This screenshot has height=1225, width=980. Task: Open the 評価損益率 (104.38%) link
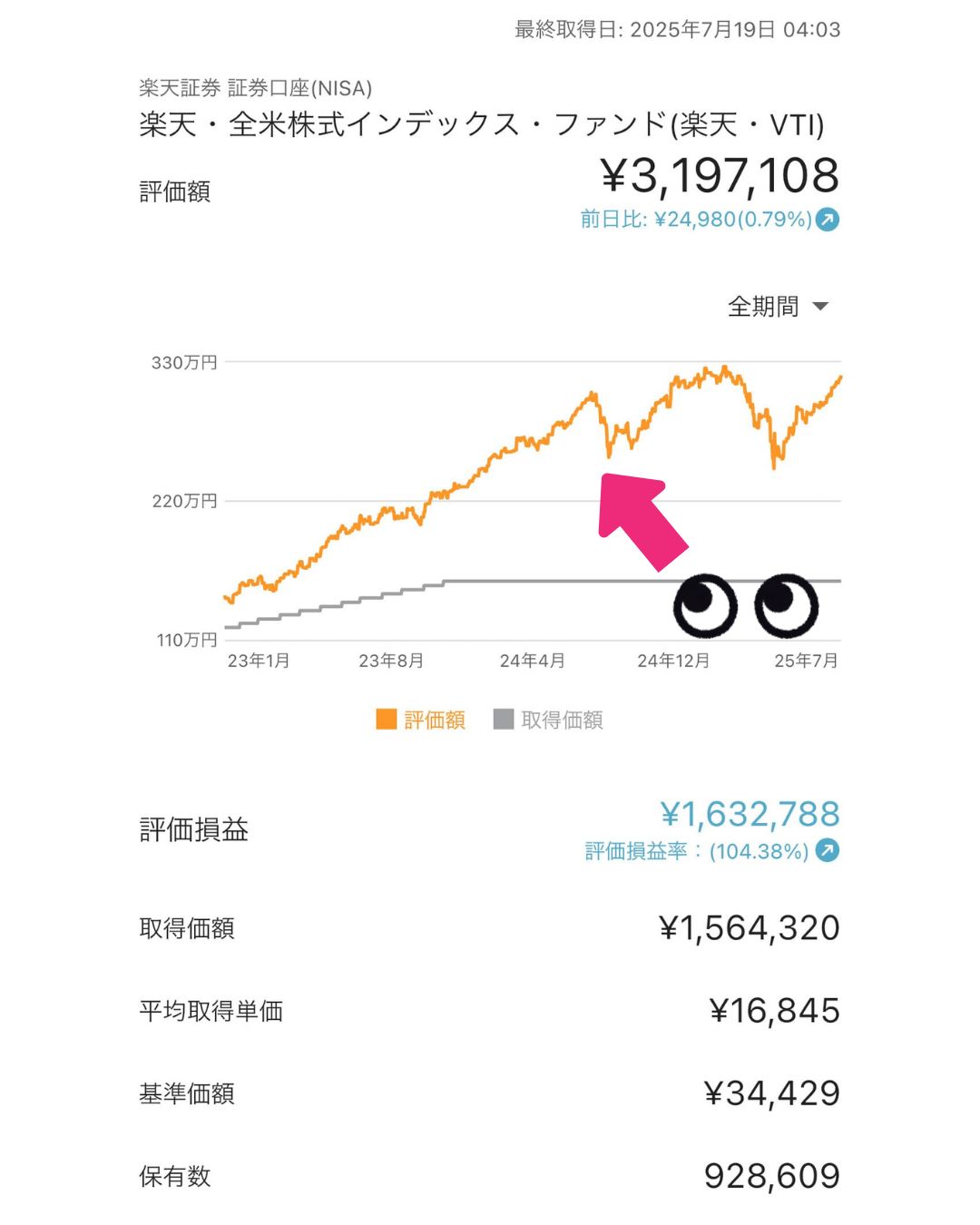pyautogui.click(x=697, y=851)
